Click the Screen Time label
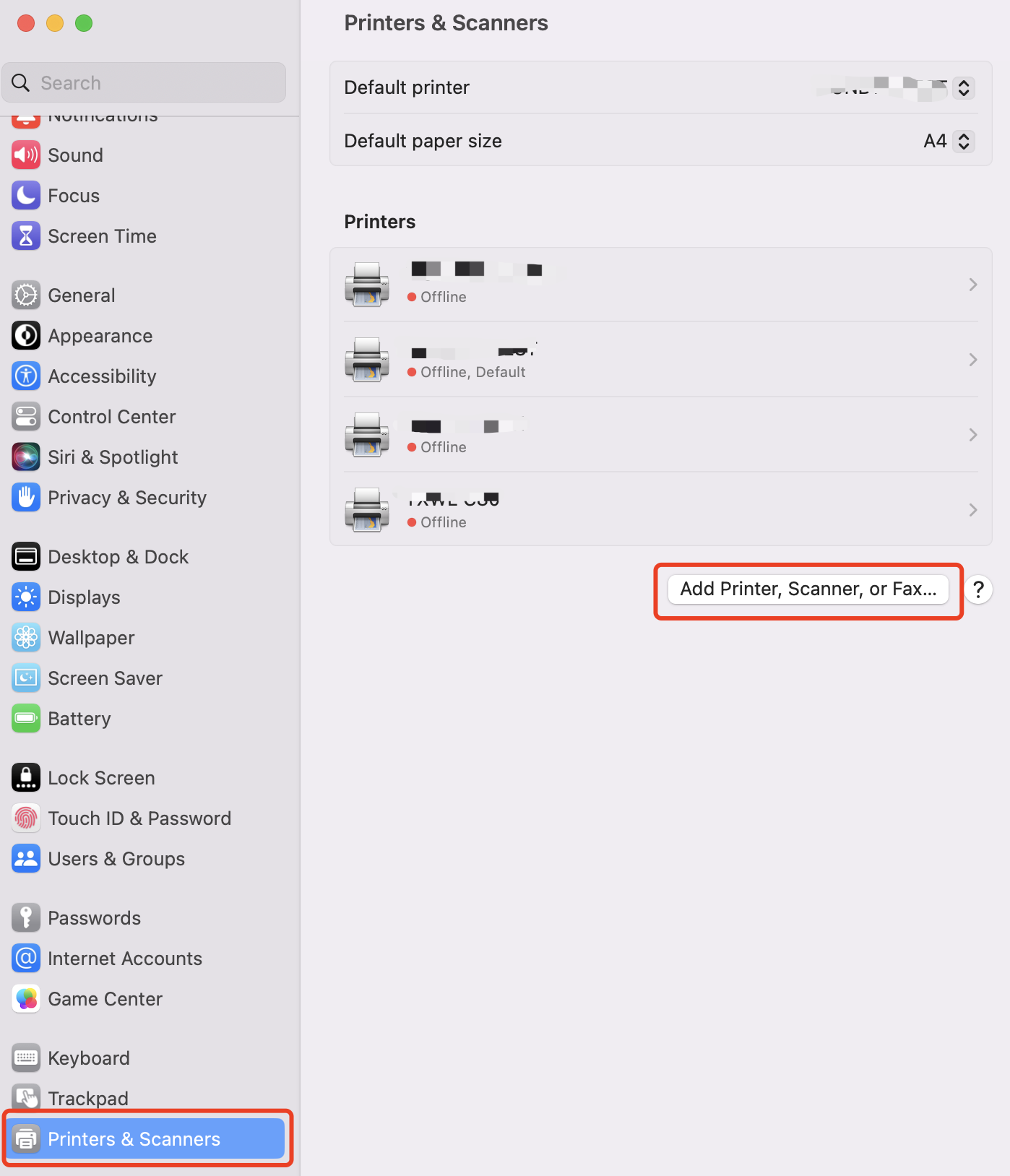 (x=103, y=236)
